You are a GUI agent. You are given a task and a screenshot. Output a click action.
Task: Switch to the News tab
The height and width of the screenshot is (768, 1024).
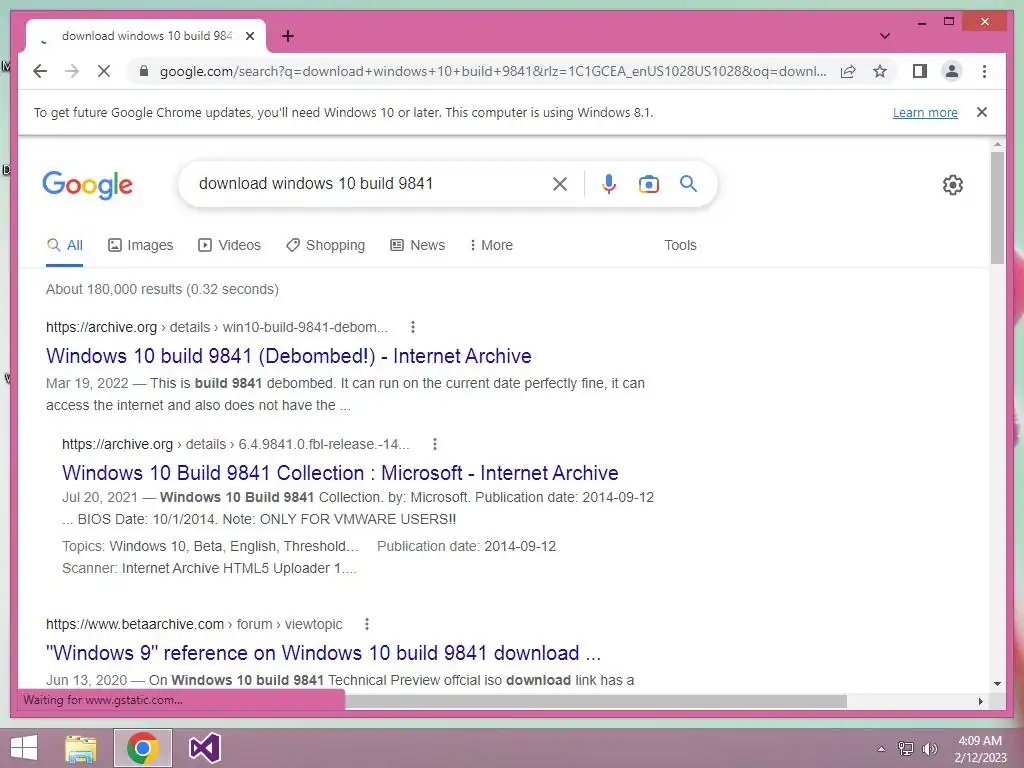pos(417,246)
